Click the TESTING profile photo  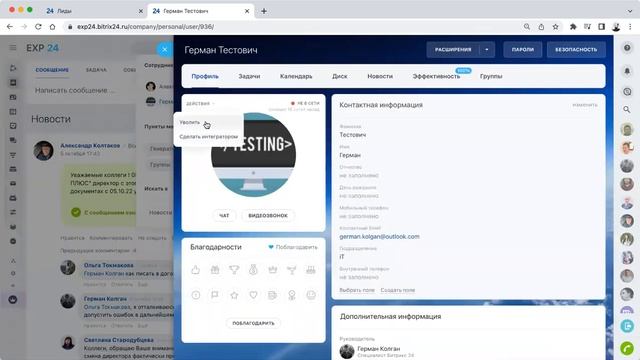253,155
